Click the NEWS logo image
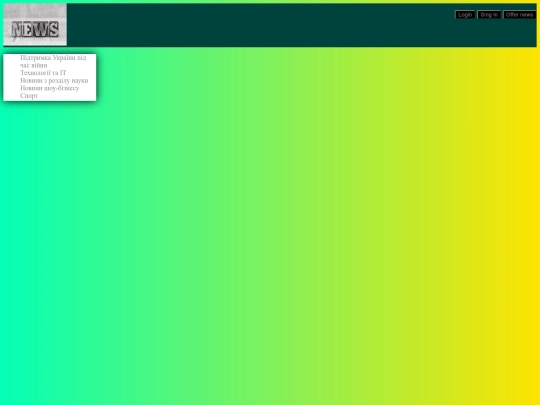This screenshot has height=405, width=540. [35, 24]
